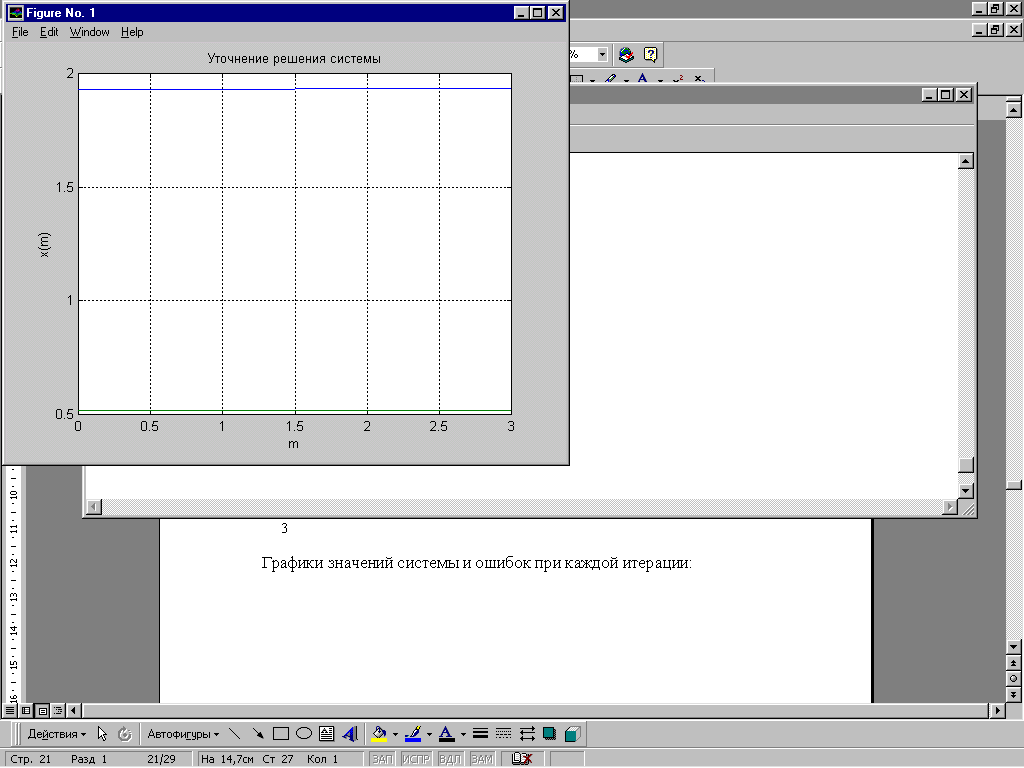Click Word document horizontal scroll right arrow
Image resolution: width=1024 pixels, height=768 pixels.
(x=997, y=710)
